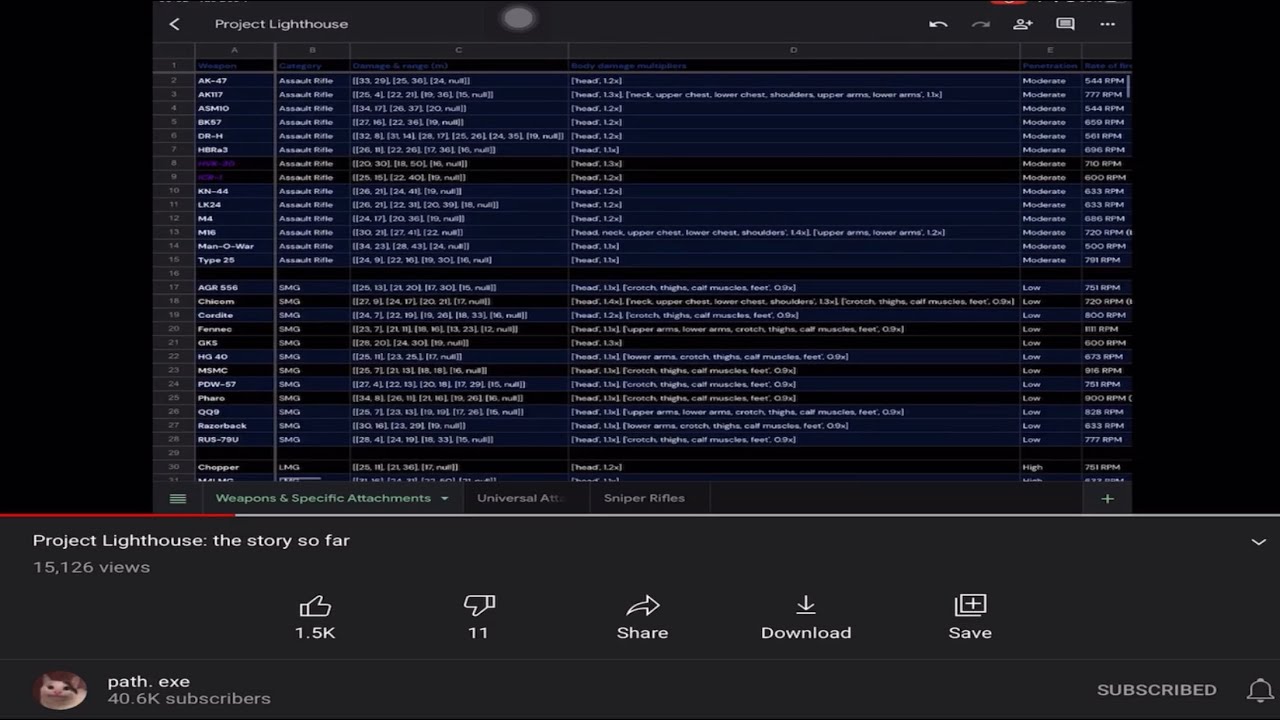1280x720 pixels.
Task: Select the KN-44 weapon cell
Action: (x=235, y=191)
